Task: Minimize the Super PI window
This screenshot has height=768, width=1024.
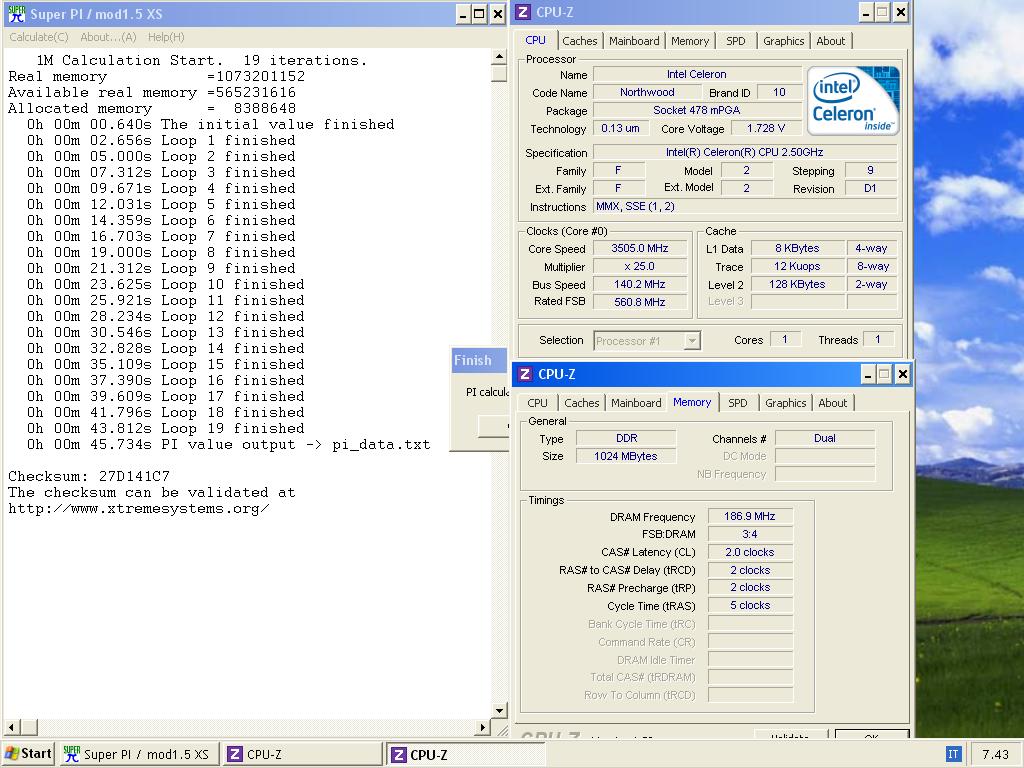Action: 463,14
